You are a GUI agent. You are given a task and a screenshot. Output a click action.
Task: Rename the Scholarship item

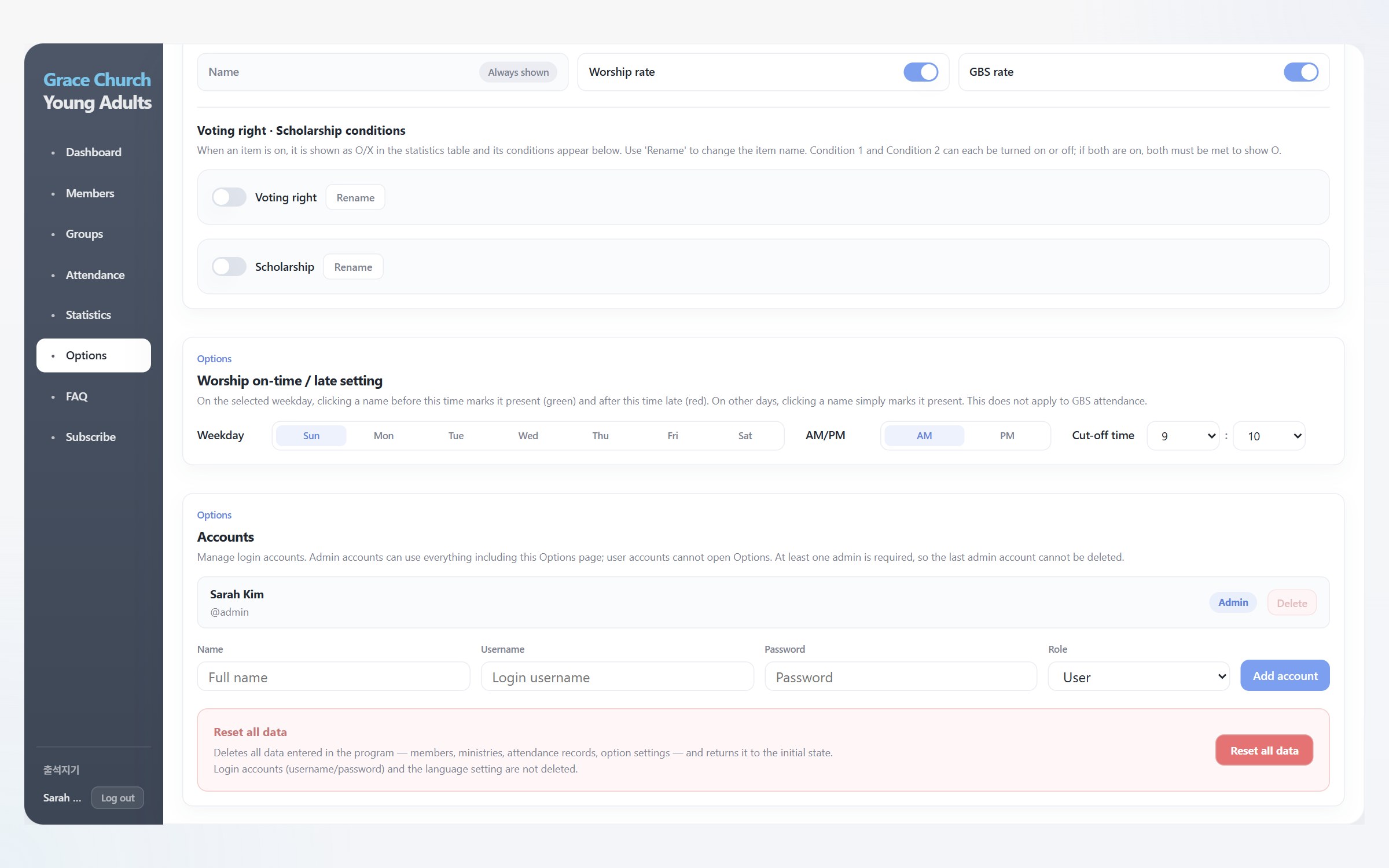click(x=353, y=267)
